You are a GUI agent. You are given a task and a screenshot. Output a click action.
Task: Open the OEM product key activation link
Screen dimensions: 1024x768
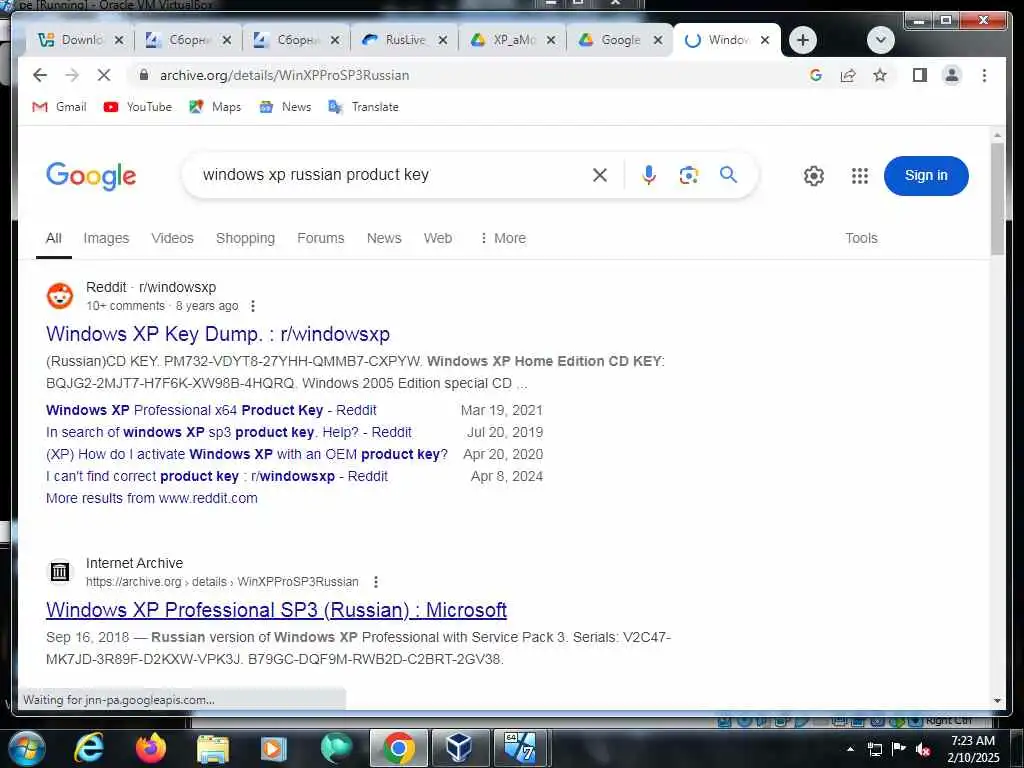(x=247, y=454)
